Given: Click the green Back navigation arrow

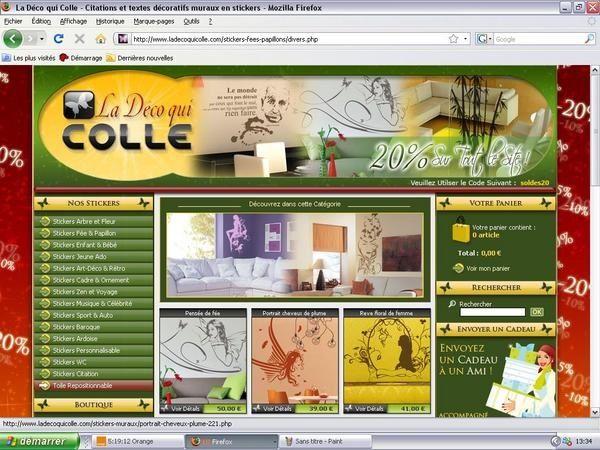Looking at the screenshot, I should tap(13, 39).
